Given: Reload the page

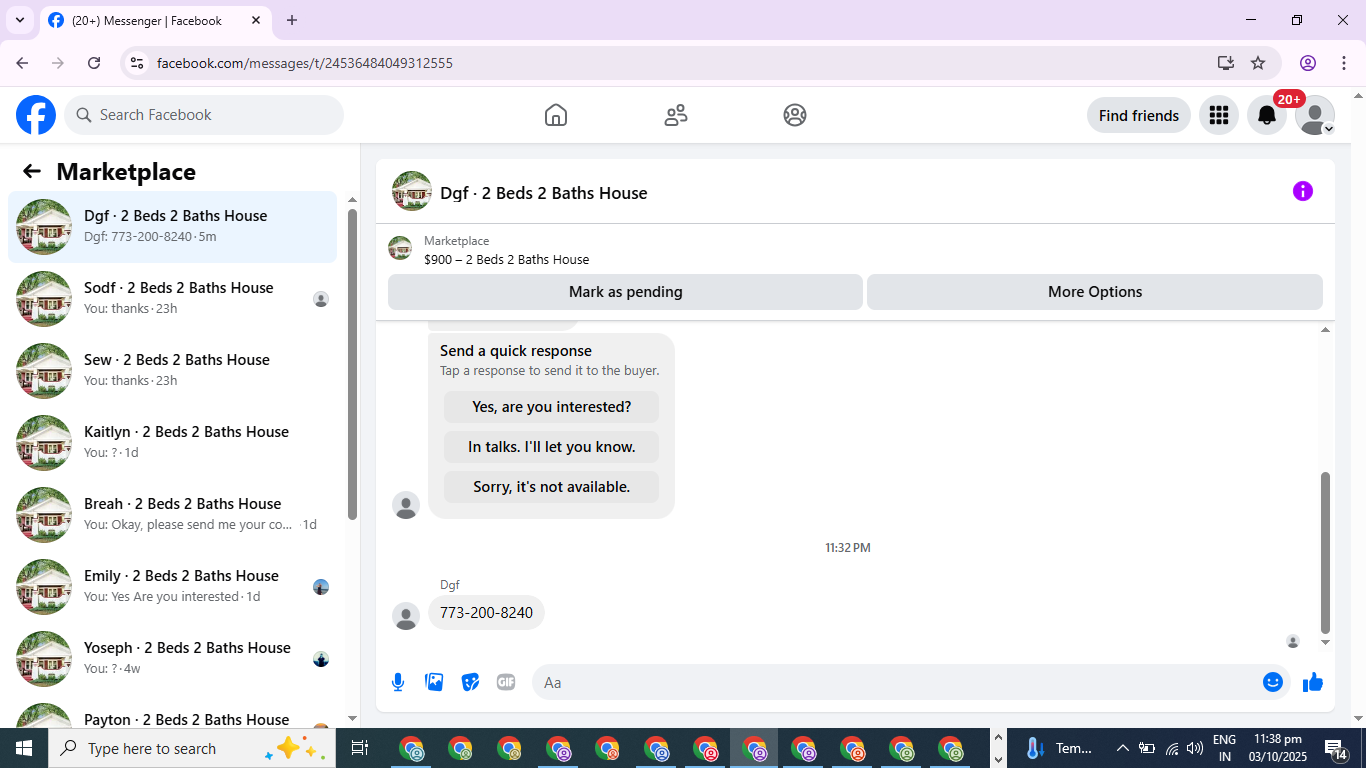Looking at the screenshot, I should [94, 63].
